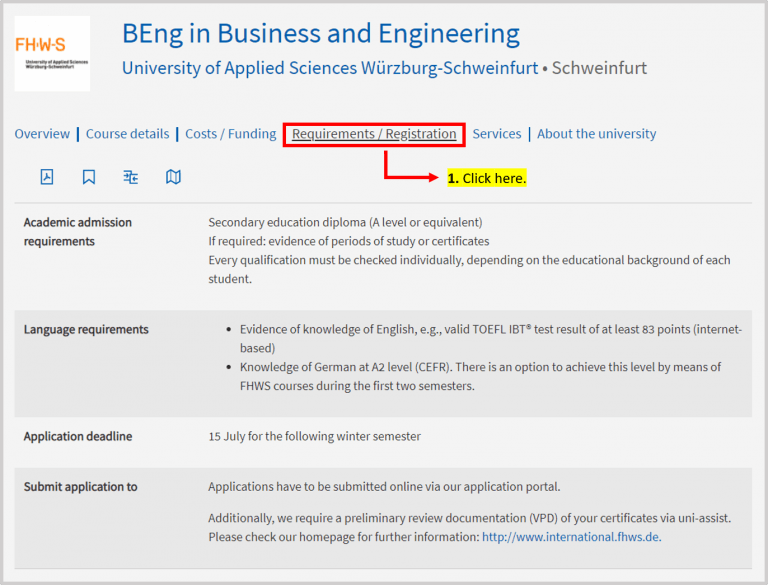This screenshot has height=585, width=768.
Task: Visit the http://www.international.fhws.de link
Action: (571, 537)
